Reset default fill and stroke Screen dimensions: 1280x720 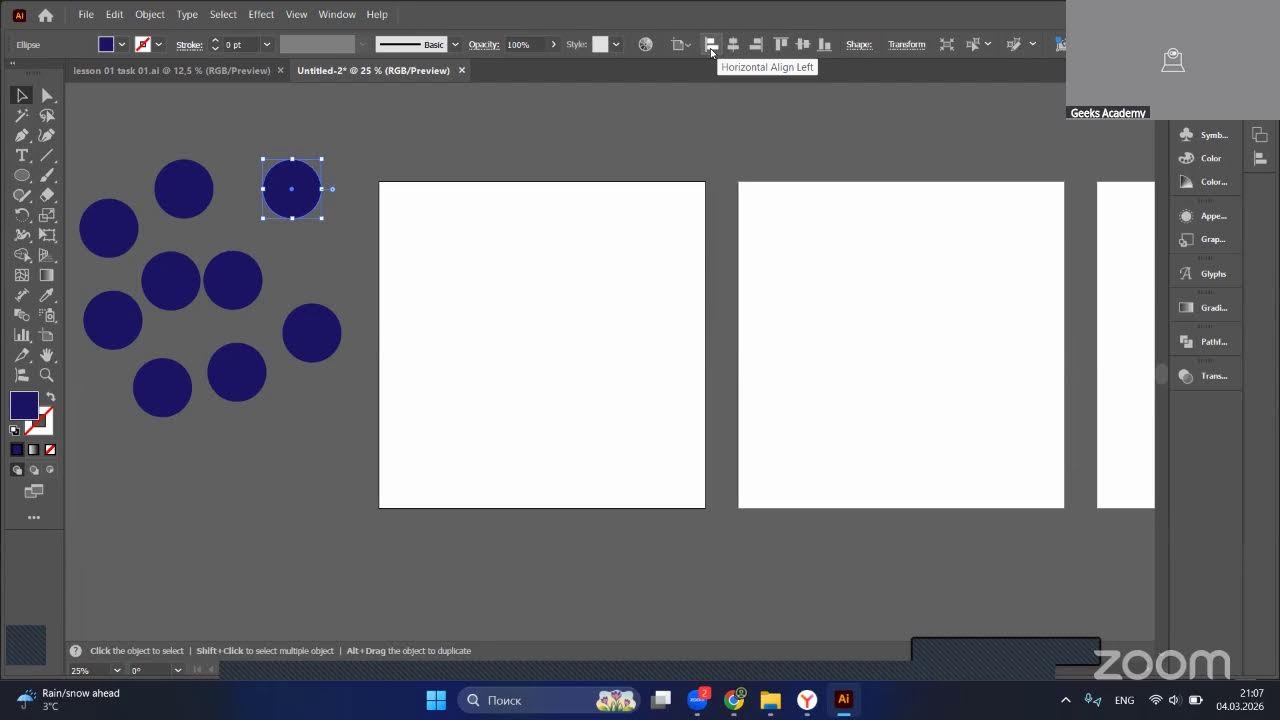pos(15,430)
